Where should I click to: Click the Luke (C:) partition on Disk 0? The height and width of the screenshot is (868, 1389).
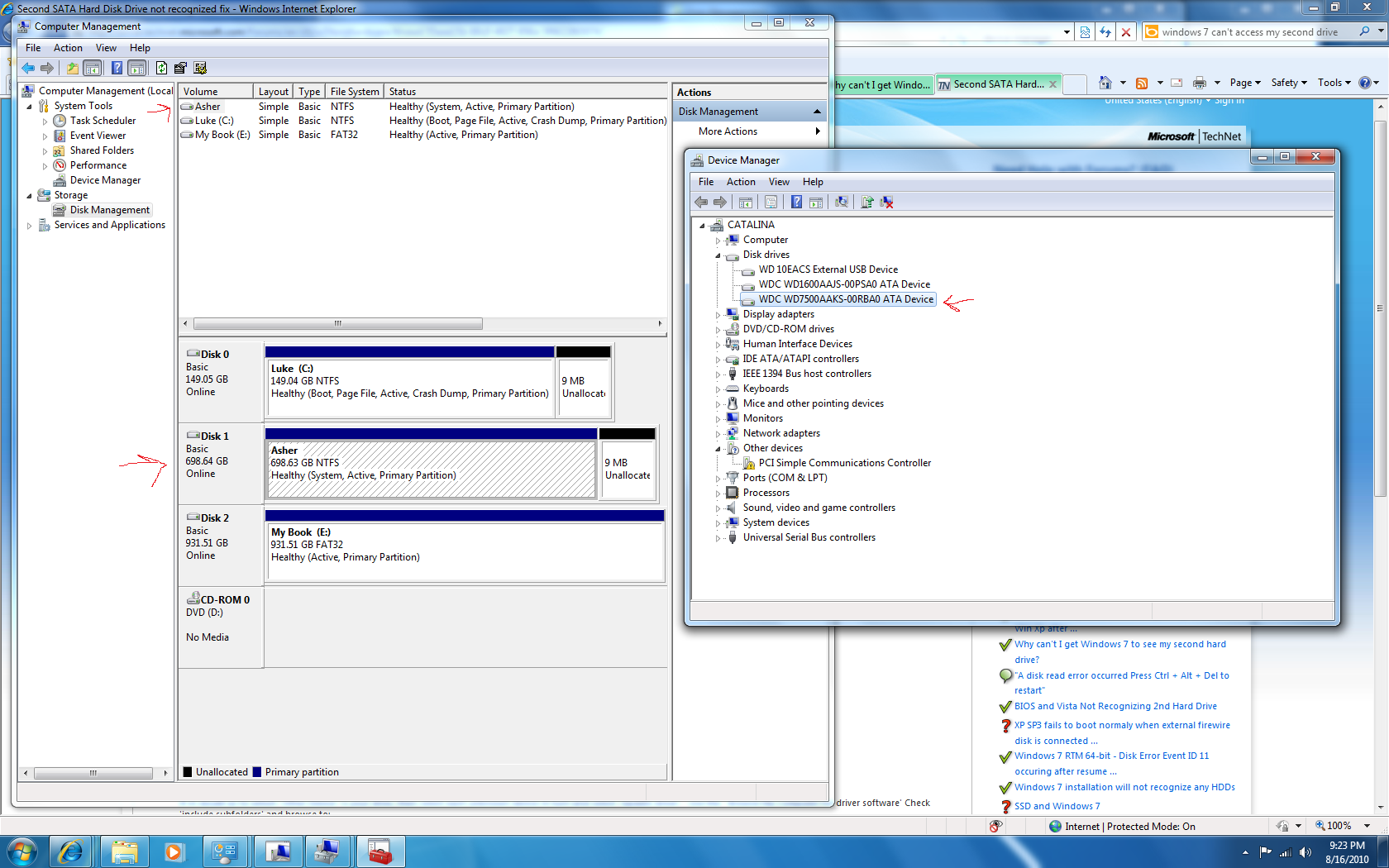[x=409, y=380]
